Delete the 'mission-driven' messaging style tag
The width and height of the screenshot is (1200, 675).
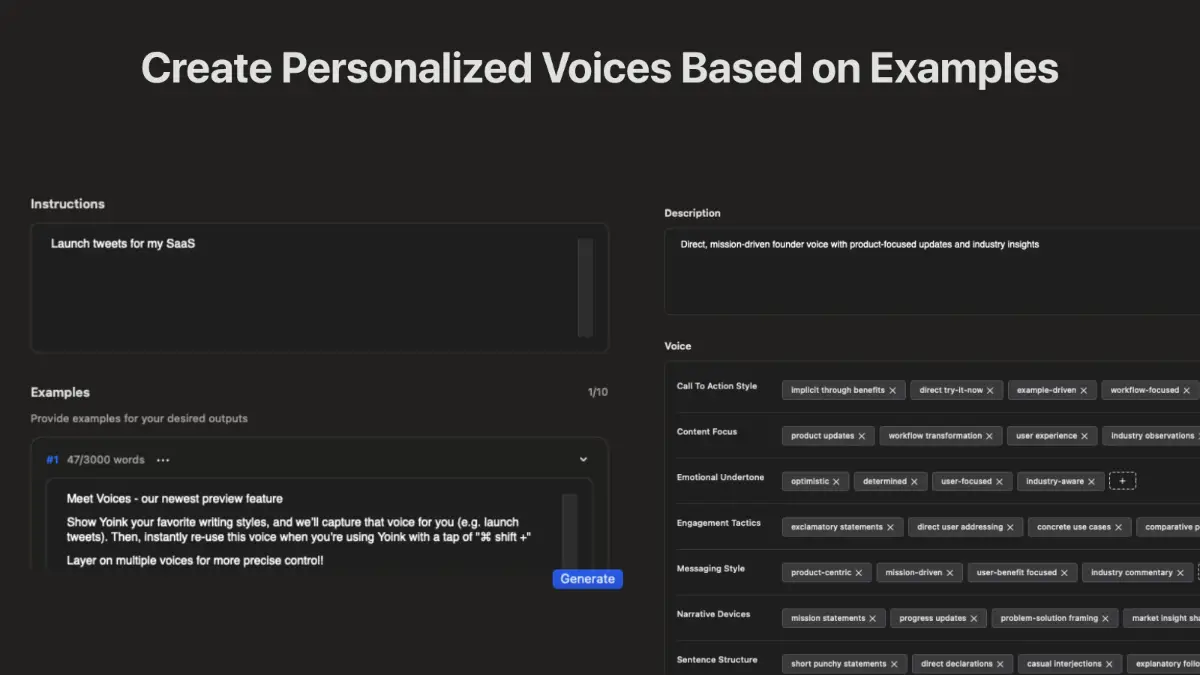click(950, 573)
